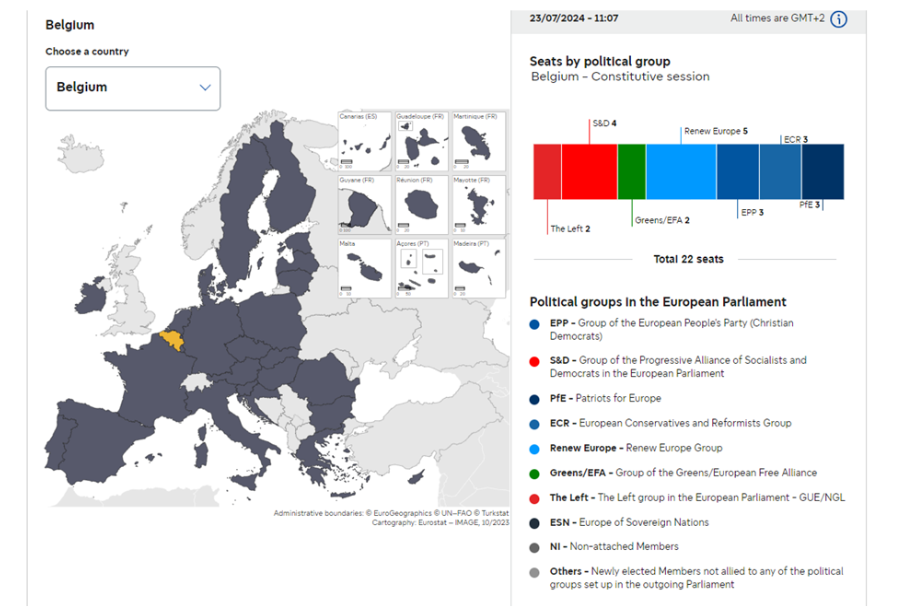The width and height of the screenshot is (920, 616).
Task: Click the ECR bar segment
Action: coord(780,172)
